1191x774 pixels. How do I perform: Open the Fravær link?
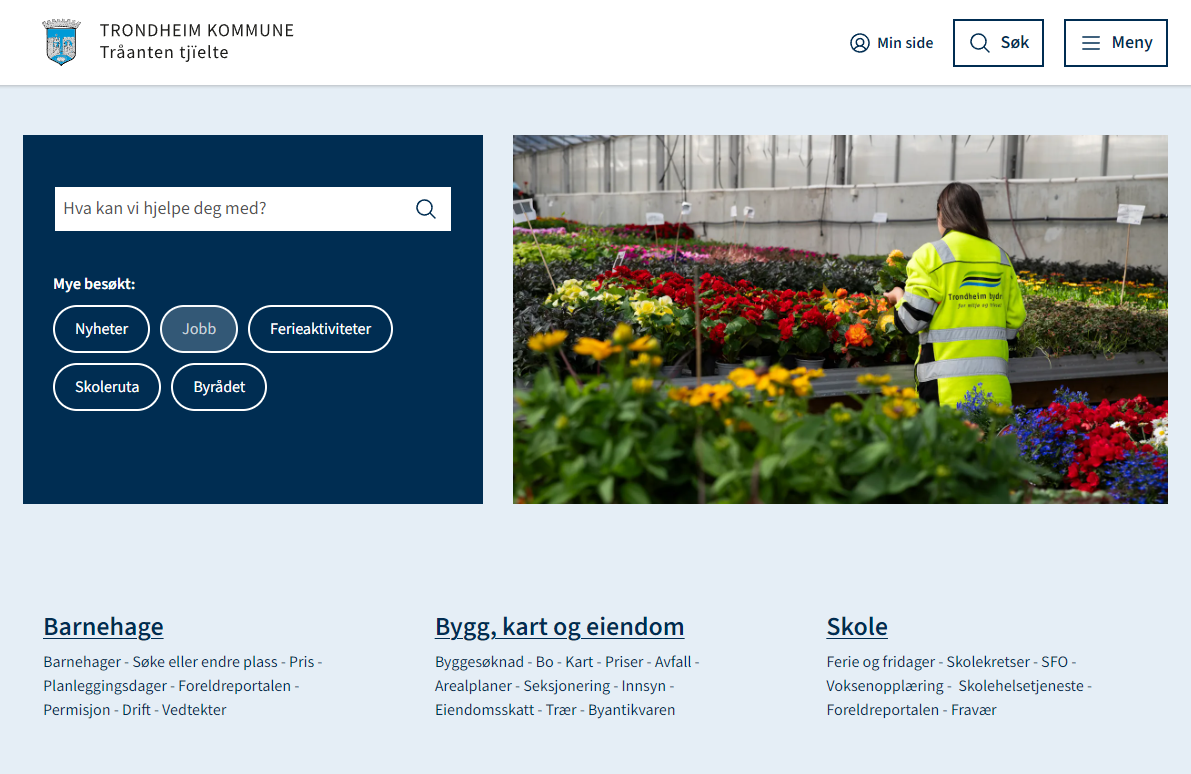pos(974,710)
